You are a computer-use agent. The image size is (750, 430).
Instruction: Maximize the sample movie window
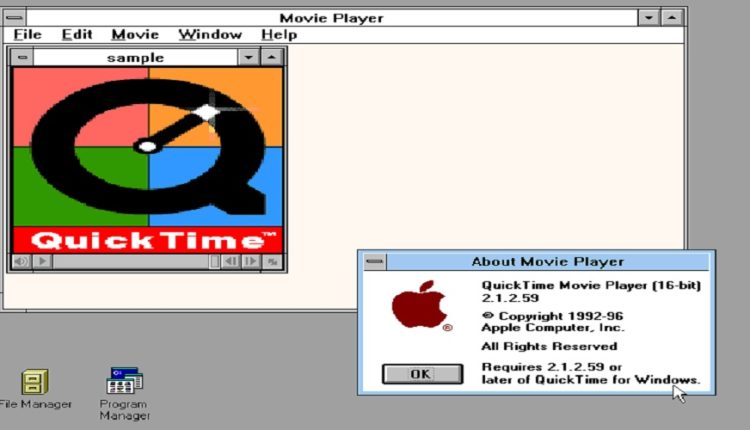point(272,57)
